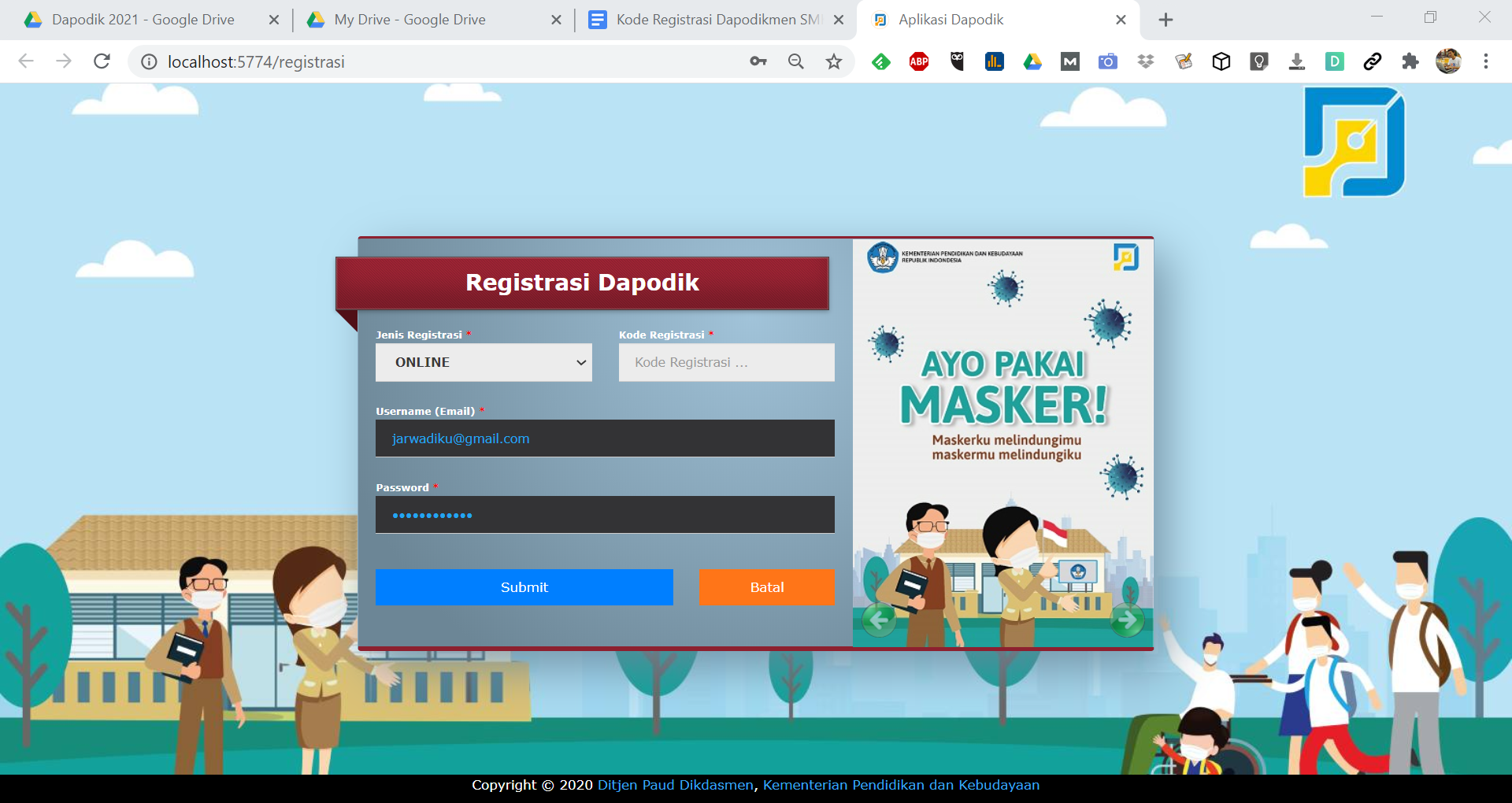The image size is (1512, 803).
Task: Open the Extensions puzzle piece menu
Action: pyautogui.click(x=1410, y=61)
